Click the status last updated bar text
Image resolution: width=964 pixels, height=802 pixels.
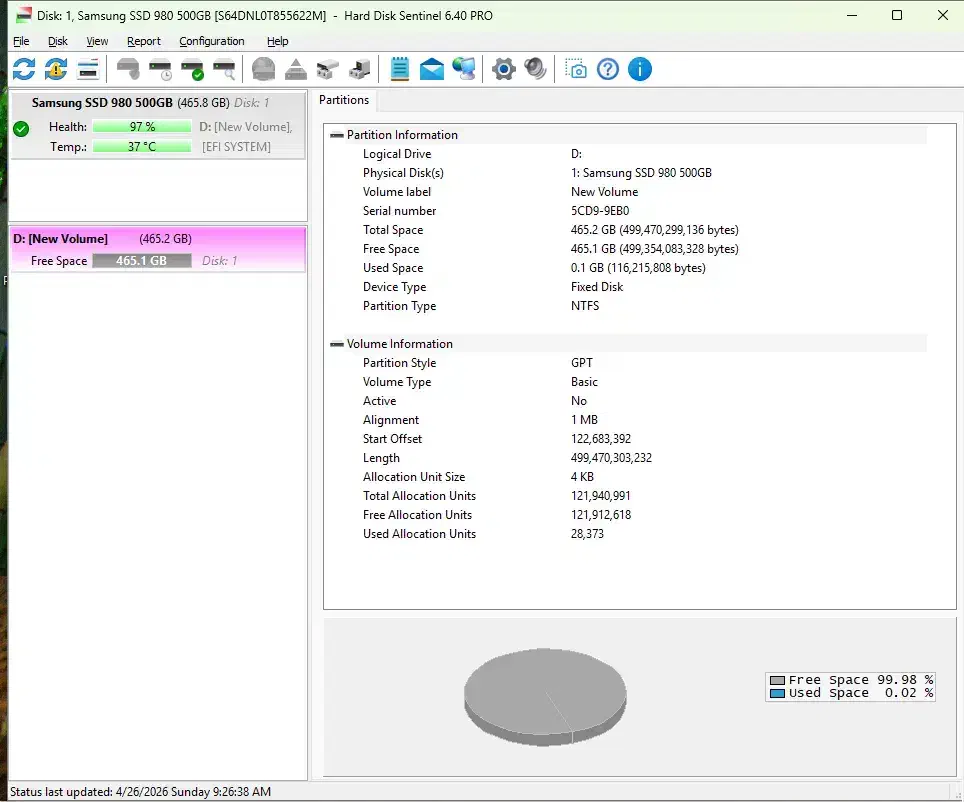click(x=140, y=792)
